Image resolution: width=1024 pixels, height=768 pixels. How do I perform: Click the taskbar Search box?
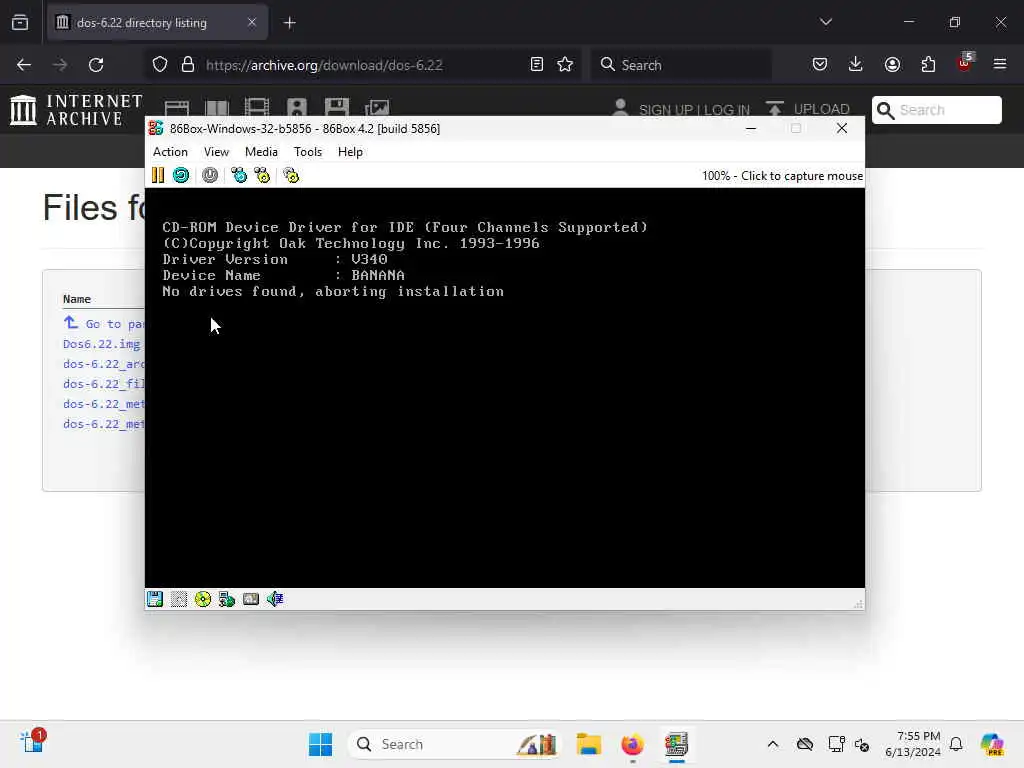455,744
